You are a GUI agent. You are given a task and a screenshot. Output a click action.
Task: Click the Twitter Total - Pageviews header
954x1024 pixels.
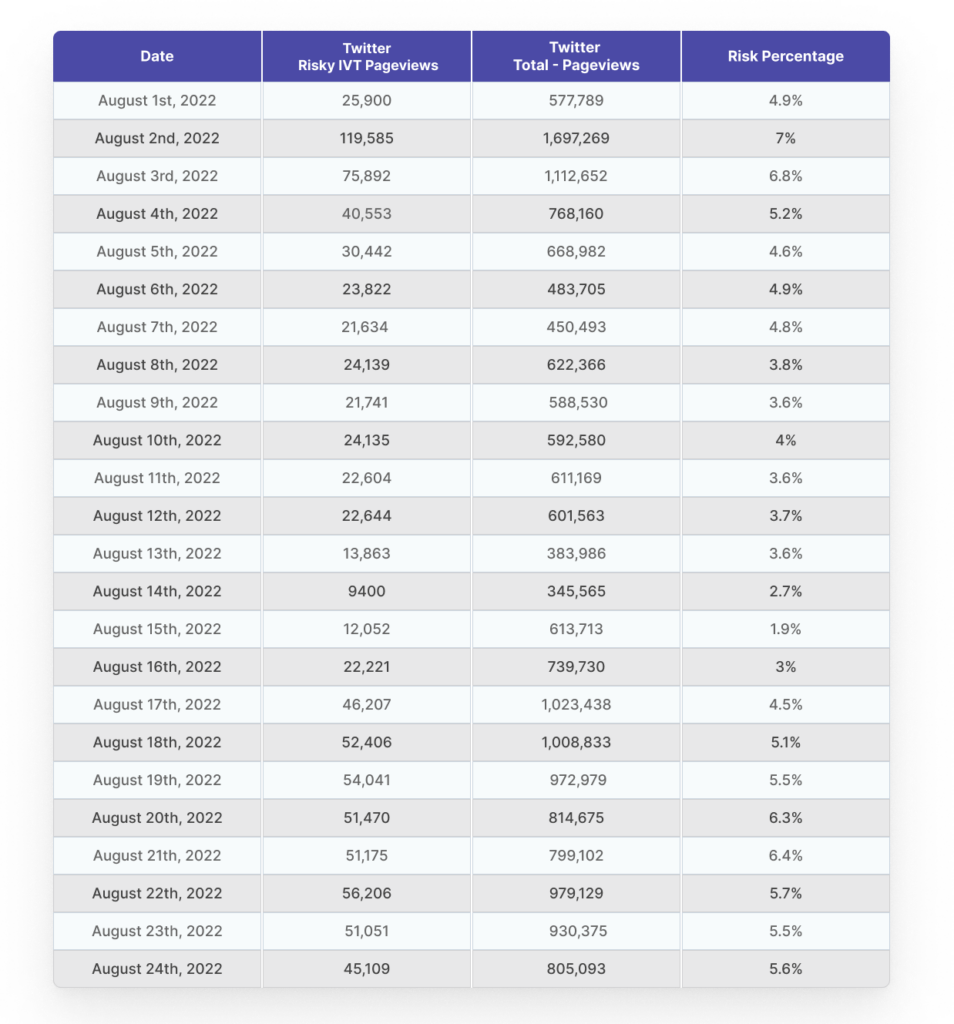tap(575, 56)
